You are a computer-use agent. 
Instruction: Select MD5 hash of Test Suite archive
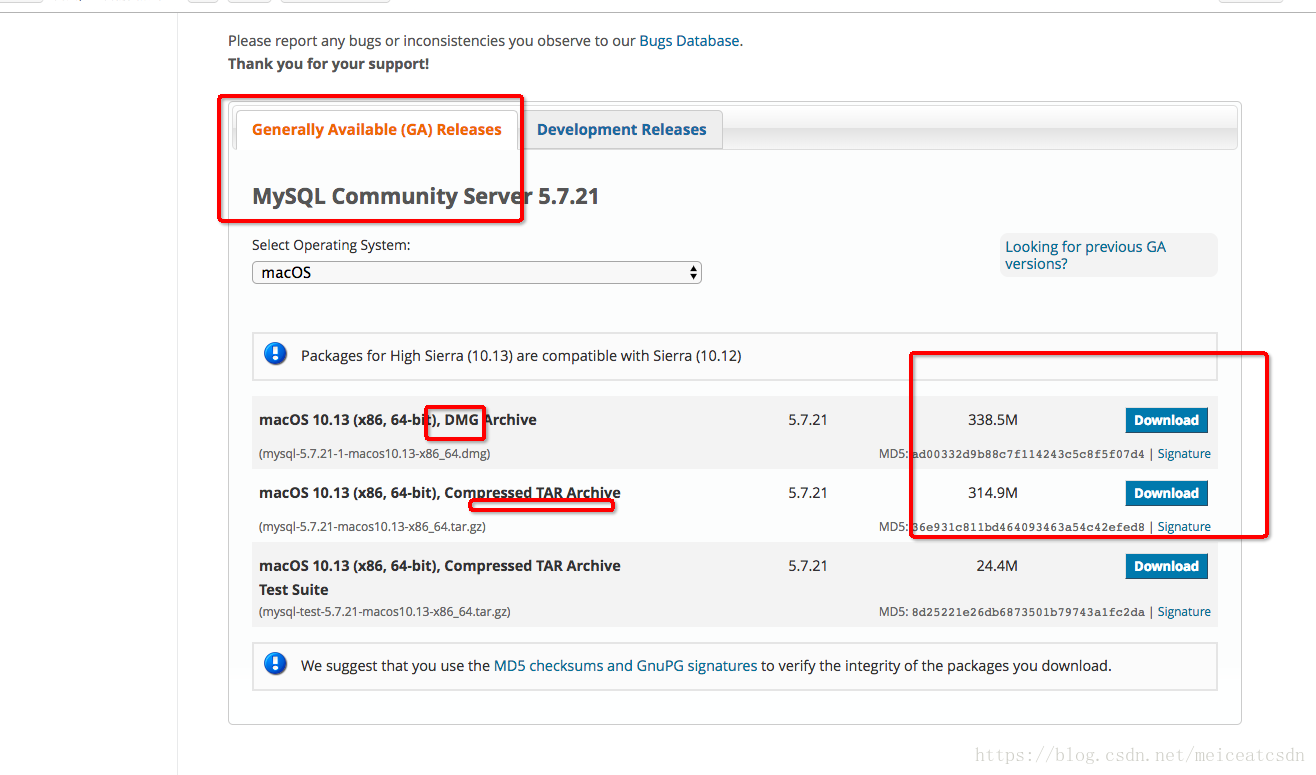[1028, 612]
